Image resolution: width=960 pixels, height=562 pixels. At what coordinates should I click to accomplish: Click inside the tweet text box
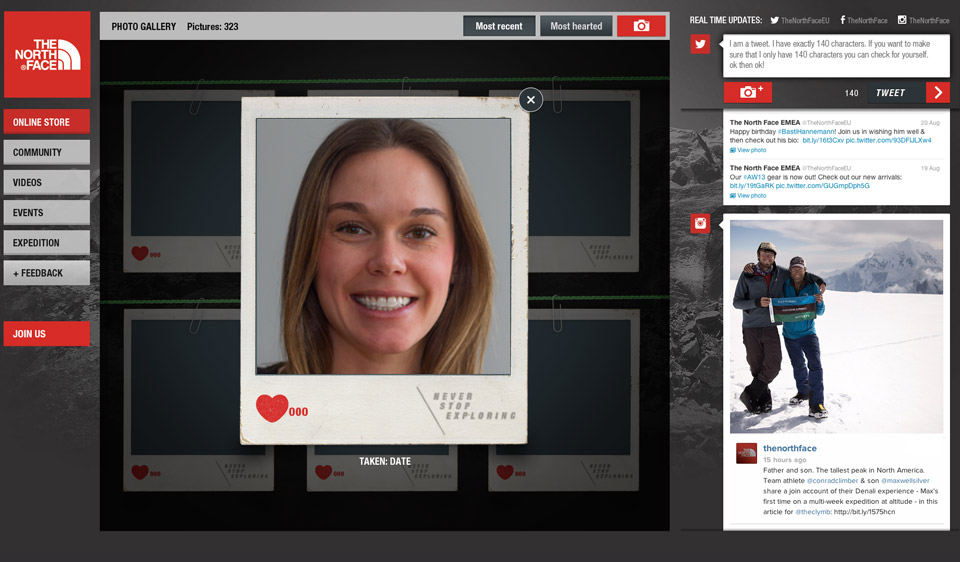point(836,54)
